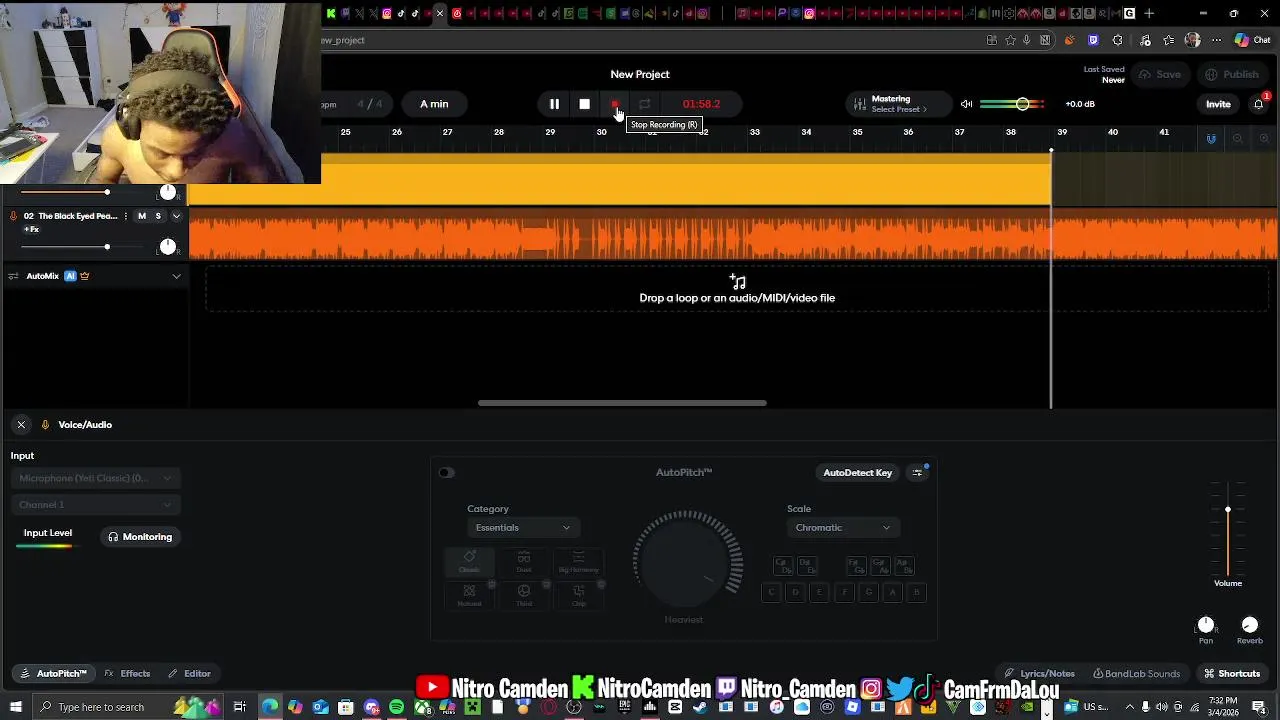Image resolution: width=1280 pixels, height=720 pixels.
Task: Select the Classic AutoPitch preset
Action: coord(469,561)
